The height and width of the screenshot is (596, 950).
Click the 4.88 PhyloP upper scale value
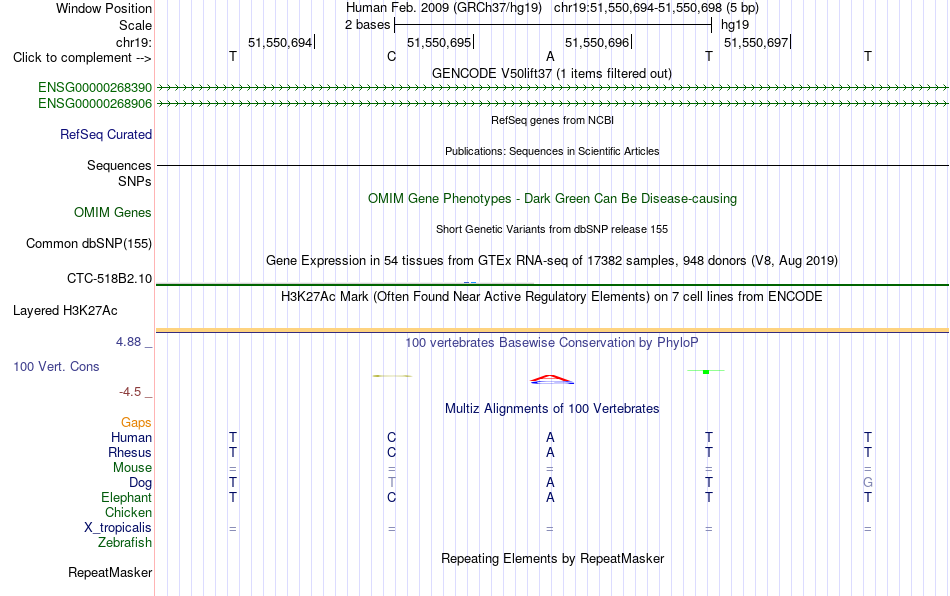click(x=128, y=342)
